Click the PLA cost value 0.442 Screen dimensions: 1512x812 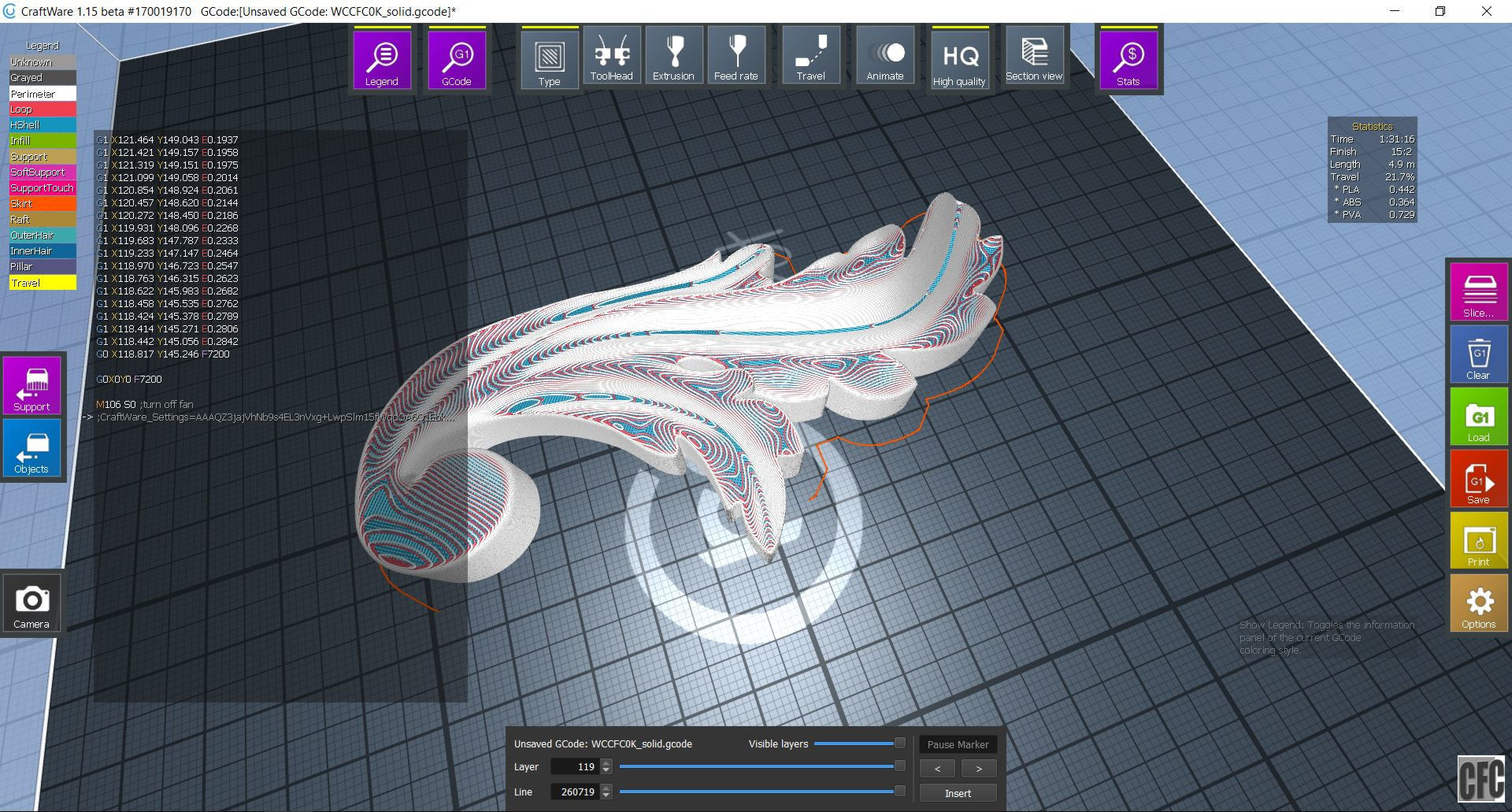1402,190
